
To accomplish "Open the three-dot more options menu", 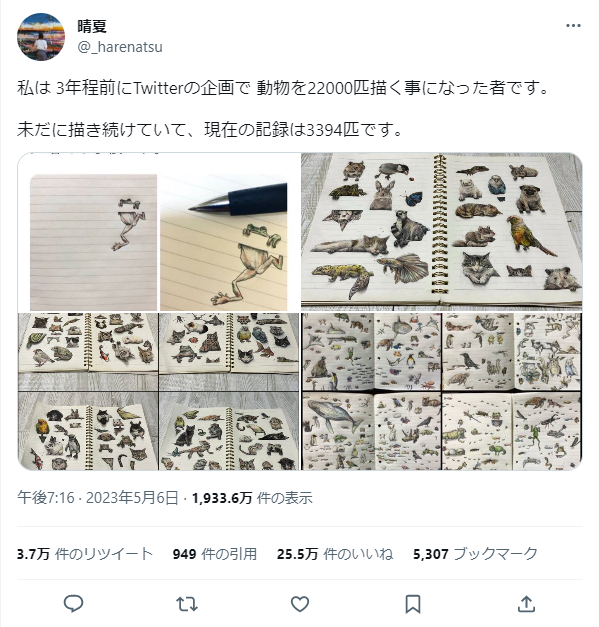I will 573,26.
